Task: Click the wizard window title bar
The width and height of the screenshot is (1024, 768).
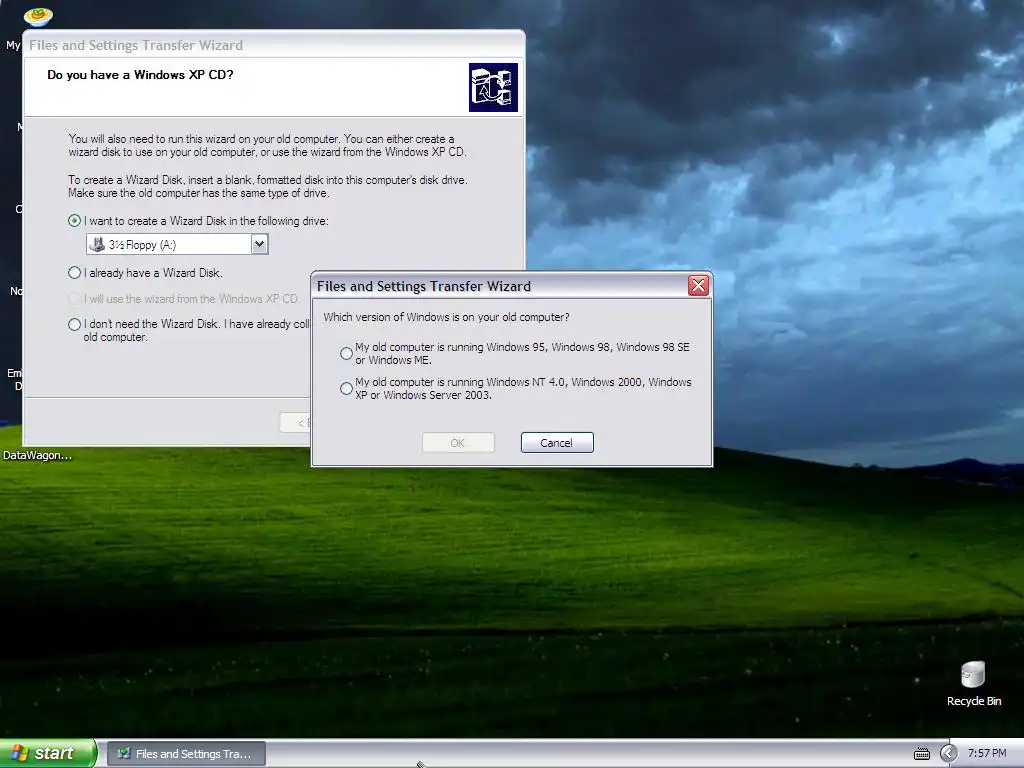Action: 274,44
